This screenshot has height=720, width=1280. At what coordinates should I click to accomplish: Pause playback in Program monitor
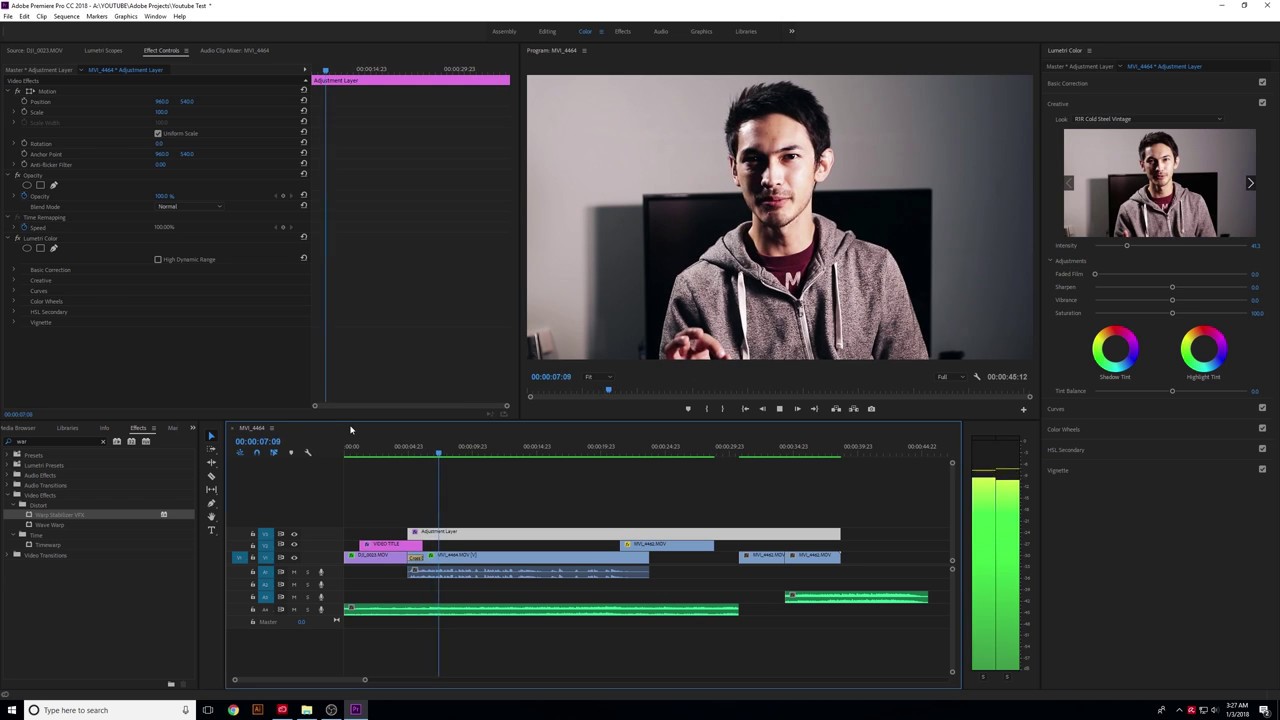click(779, 409)
